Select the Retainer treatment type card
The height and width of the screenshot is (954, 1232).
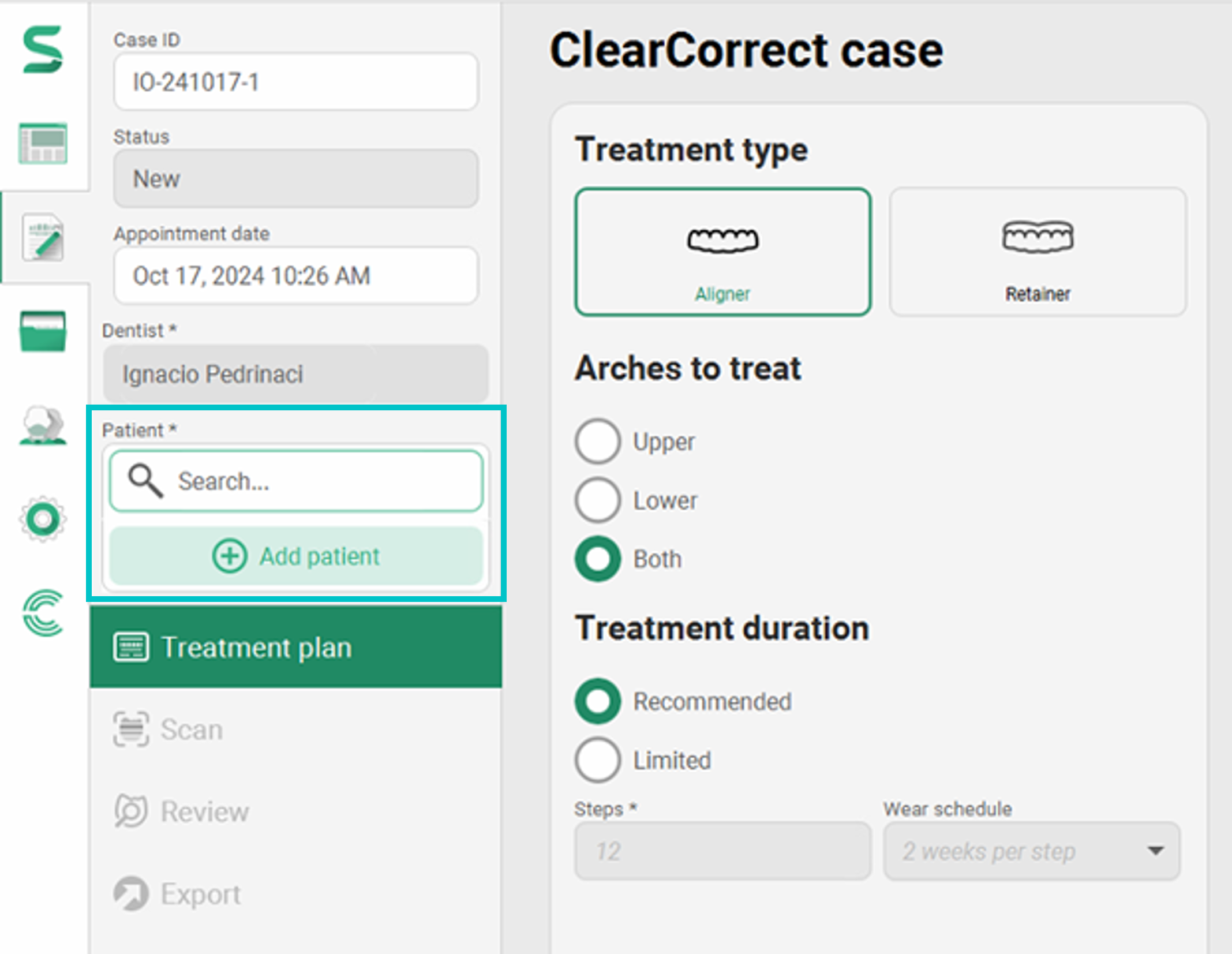click(x=1038, y=252)
